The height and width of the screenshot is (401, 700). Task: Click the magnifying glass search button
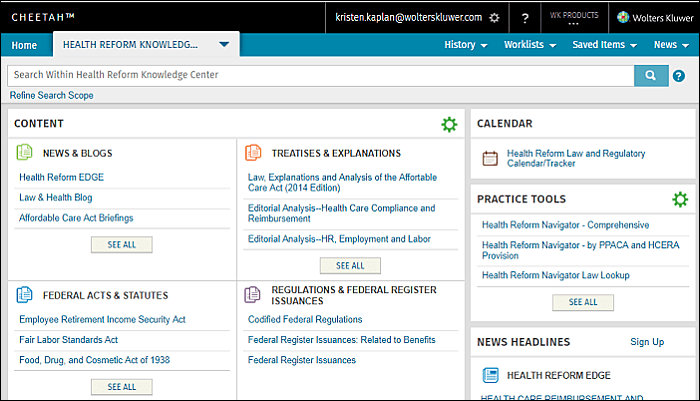(650, 75)
